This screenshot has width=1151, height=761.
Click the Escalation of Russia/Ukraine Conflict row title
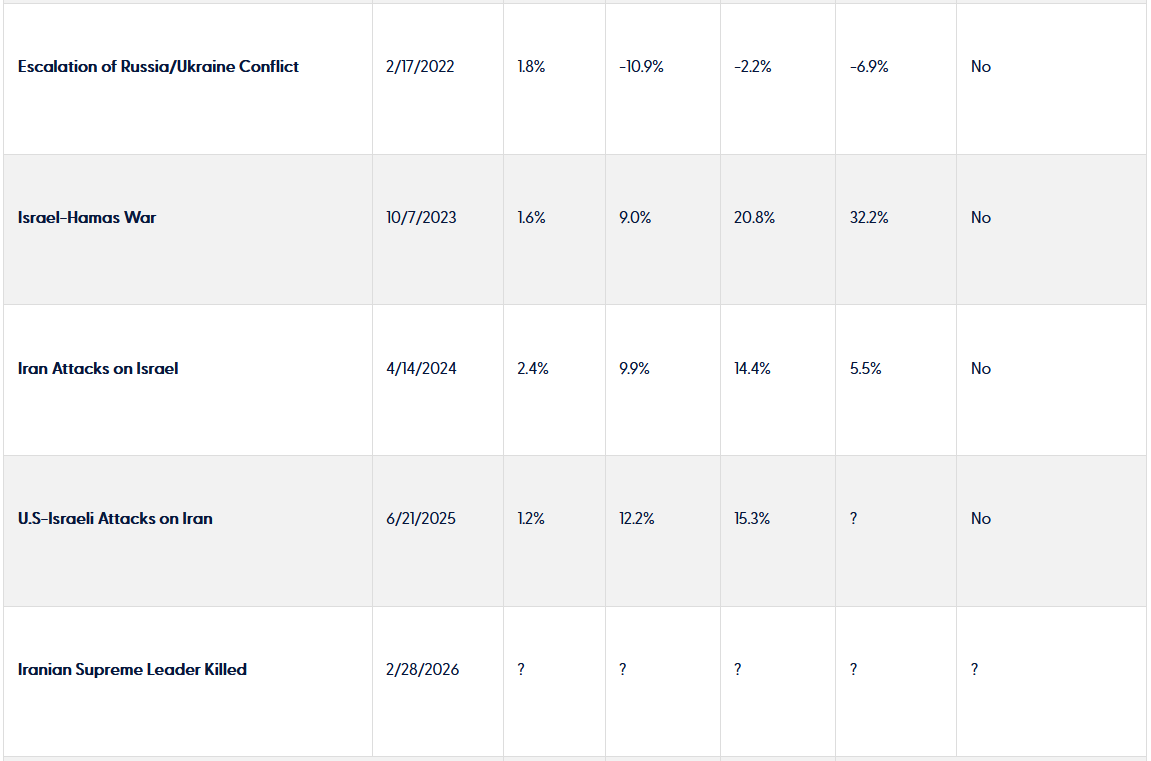[158, 67]
